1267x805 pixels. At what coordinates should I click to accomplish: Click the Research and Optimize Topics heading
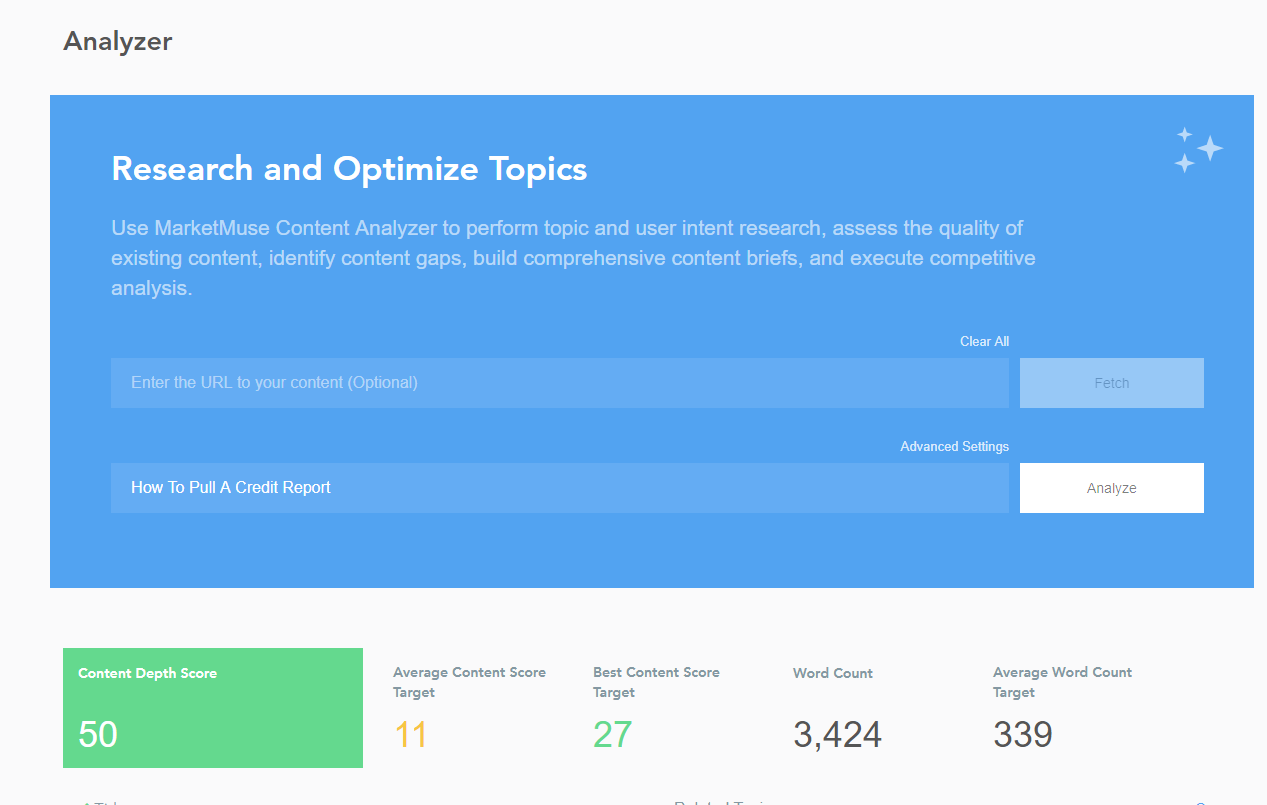tap(349, 169)
